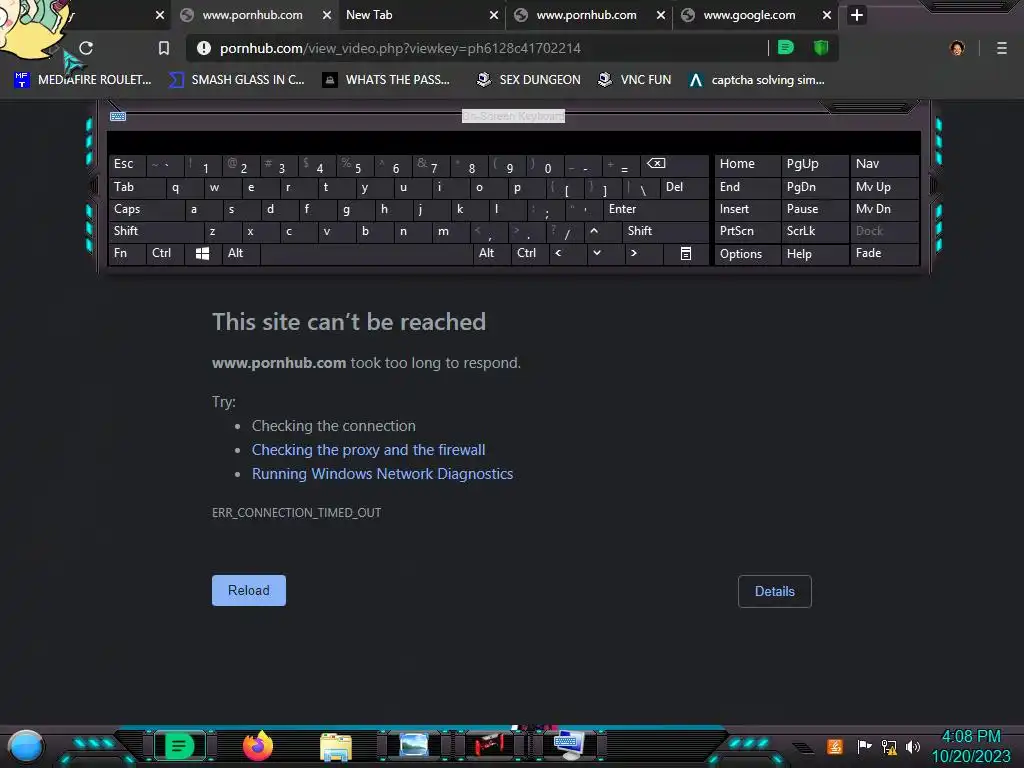
Task: Open Running Windows Network Diagnostics link
Action: click(383, 474)
